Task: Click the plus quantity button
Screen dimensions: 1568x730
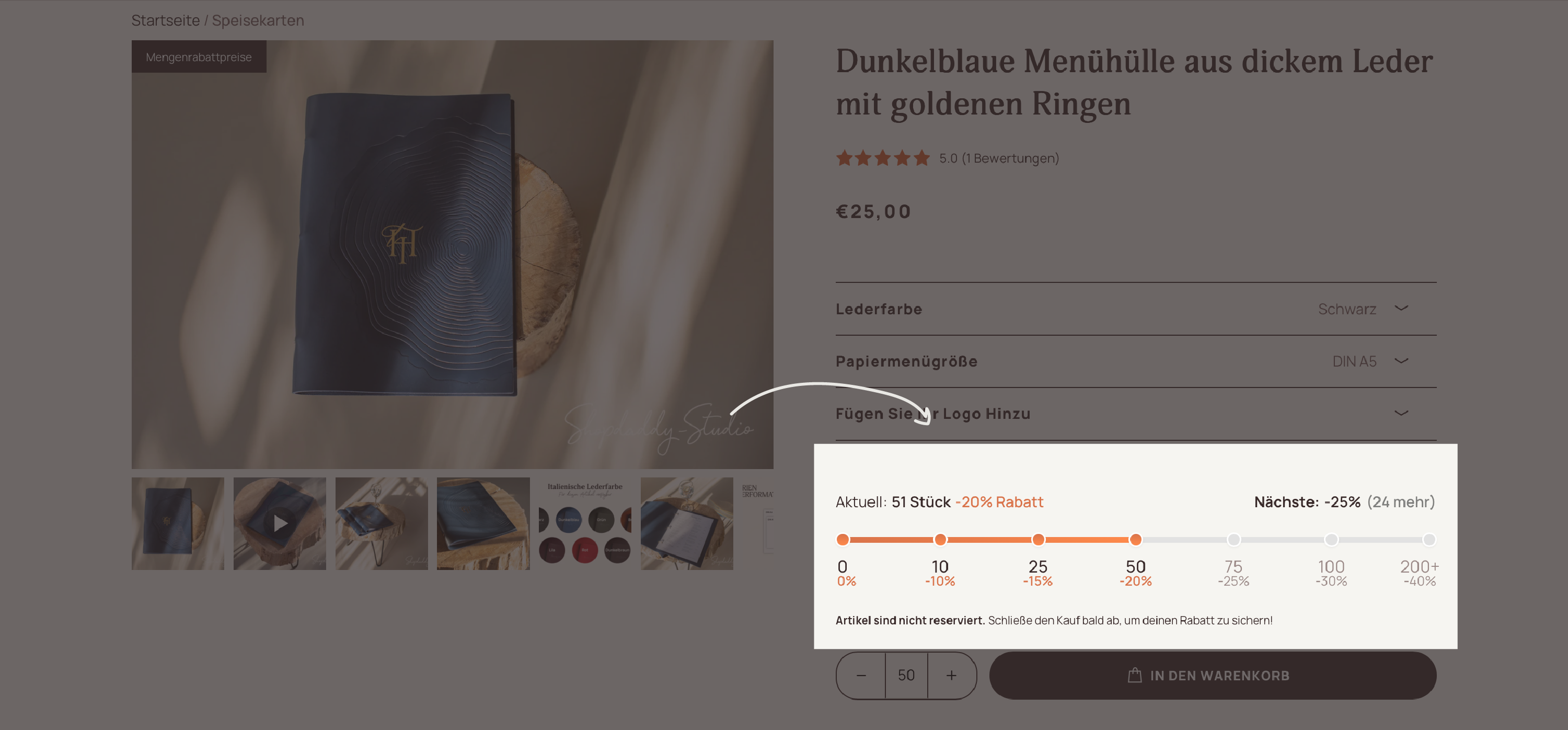Action: pyautogui.click(x=951, y=675)
